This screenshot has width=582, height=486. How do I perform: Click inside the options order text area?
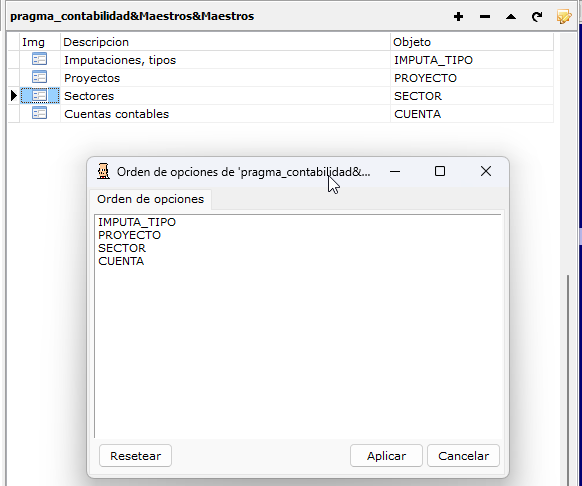[x=298, y=326]
